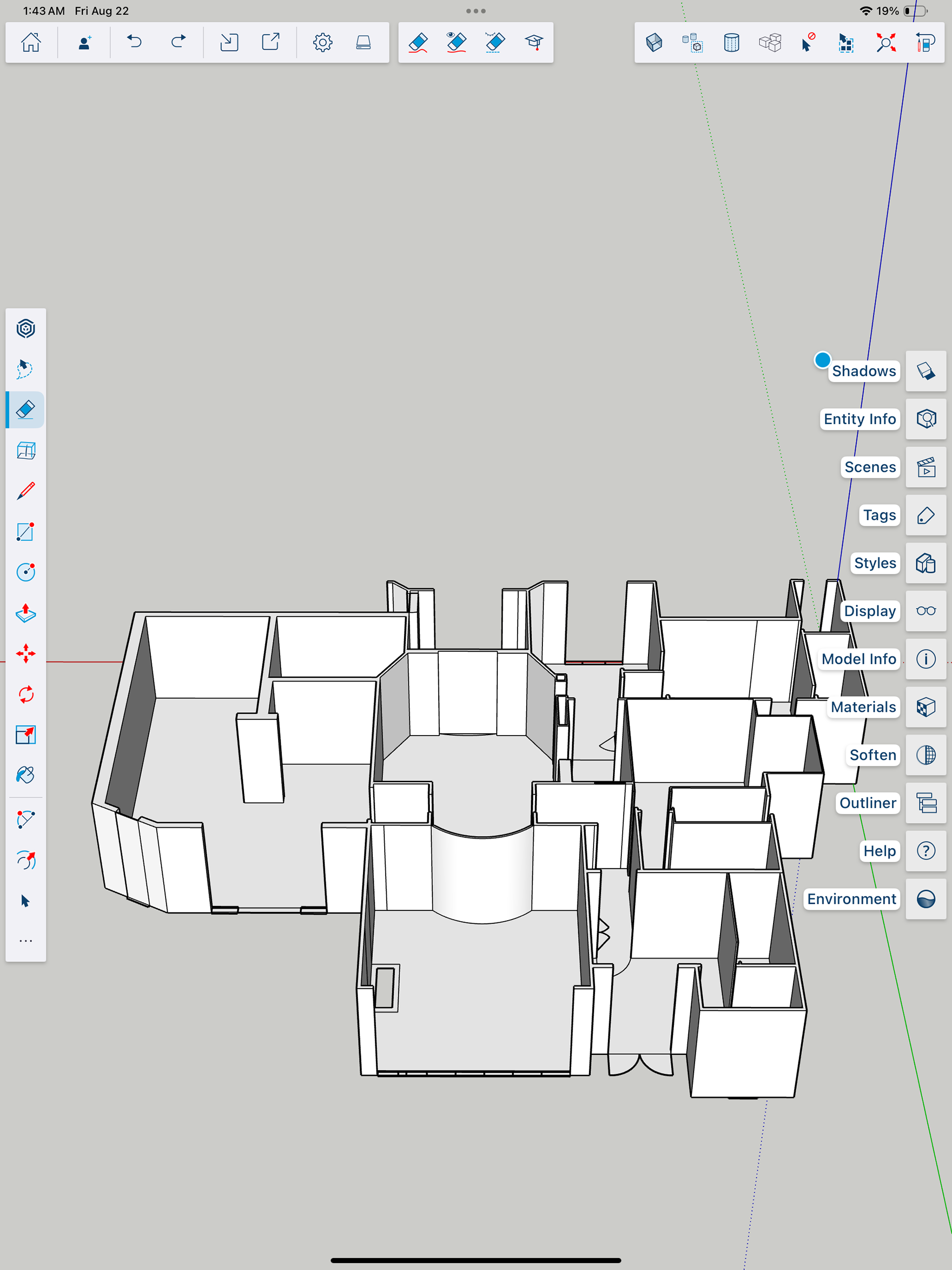The width and height of the screenshot is (952, 1270).
Task: Select the Circle drawing tool
Action: (26, 572)
